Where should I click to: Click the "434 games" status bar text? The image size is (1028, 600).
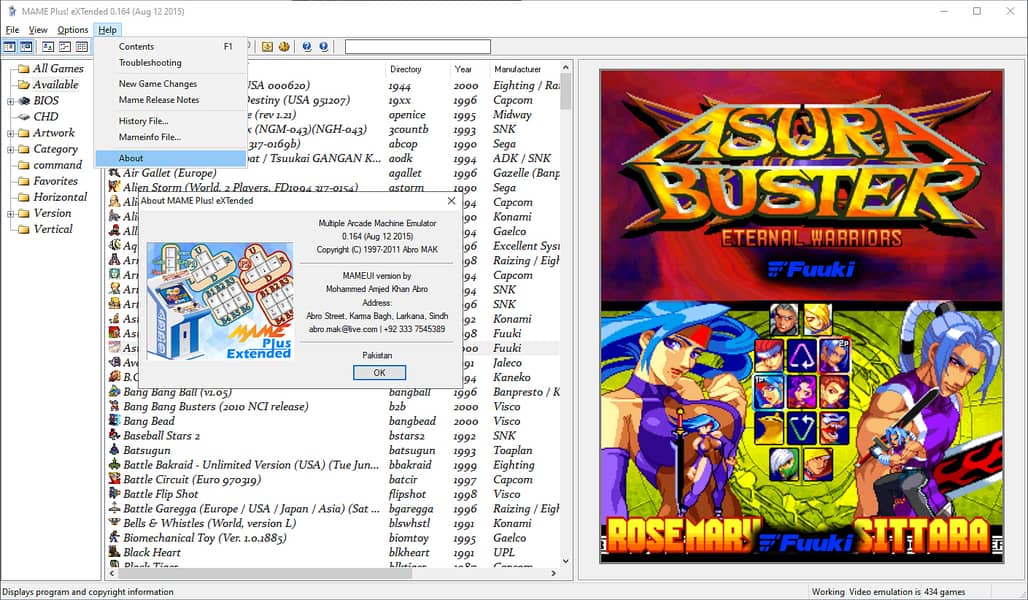[945, 591]
